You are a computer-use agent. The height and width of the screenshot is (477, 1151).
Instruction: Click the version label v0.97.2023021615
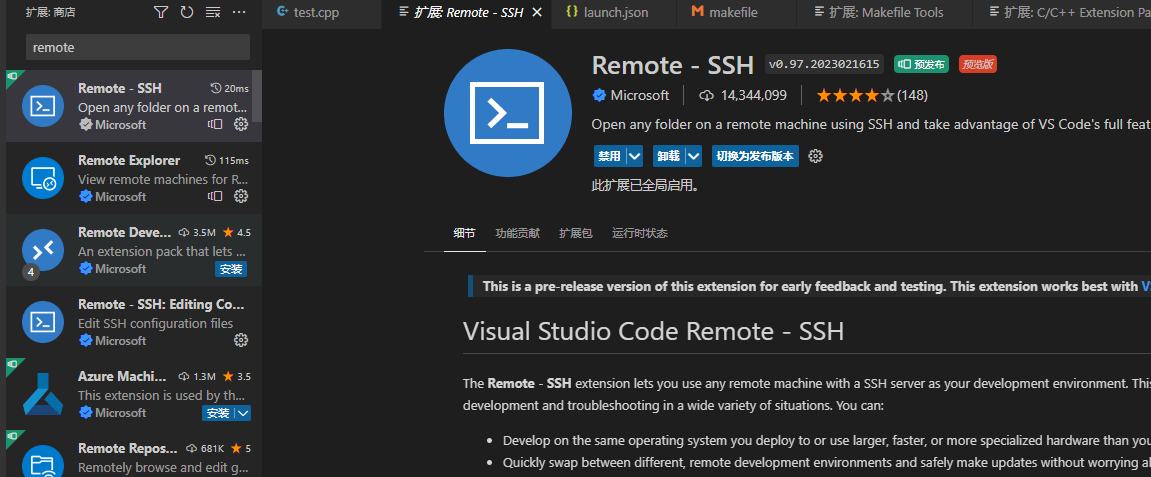(x=824, y=64)
